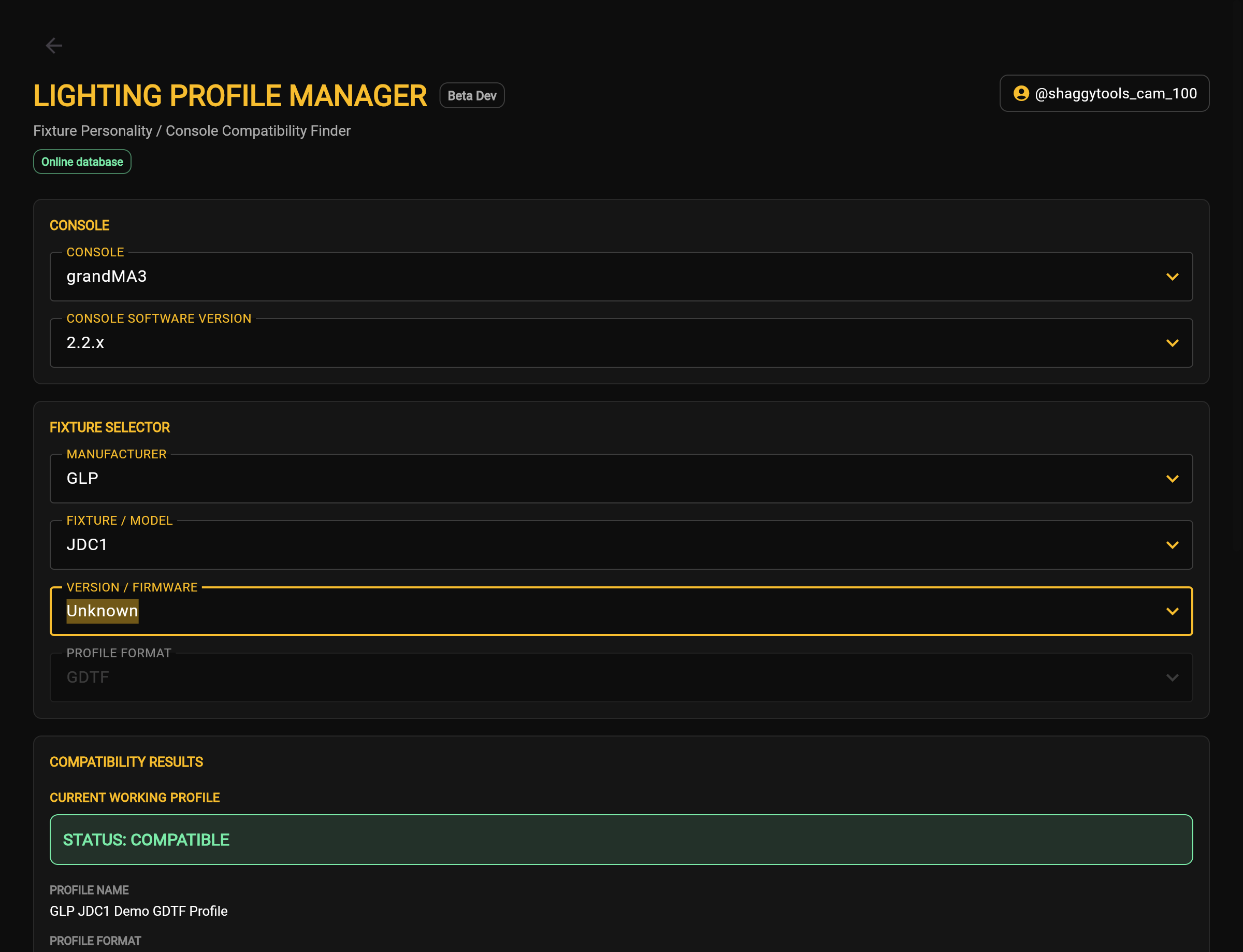Screen dimensions: 1243x952
Task: Click the user account avatar icon
Action: pos(1021,94)
